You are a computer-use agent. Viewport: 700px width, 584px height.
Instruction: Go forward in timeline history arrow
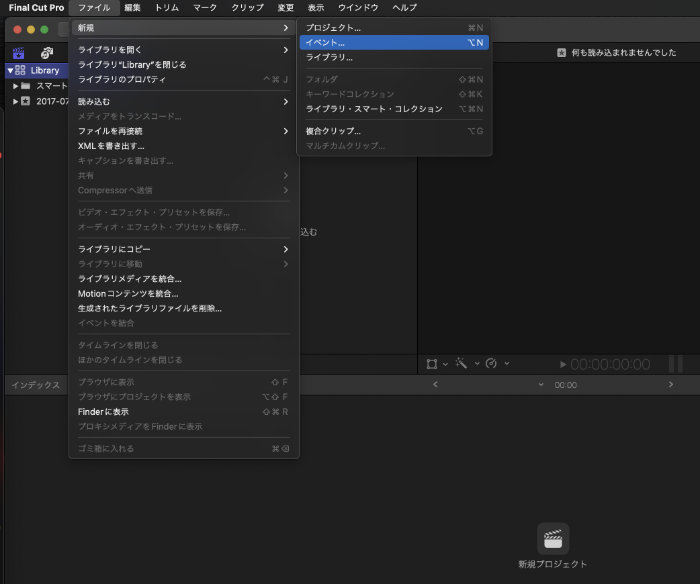click(671, 384)
